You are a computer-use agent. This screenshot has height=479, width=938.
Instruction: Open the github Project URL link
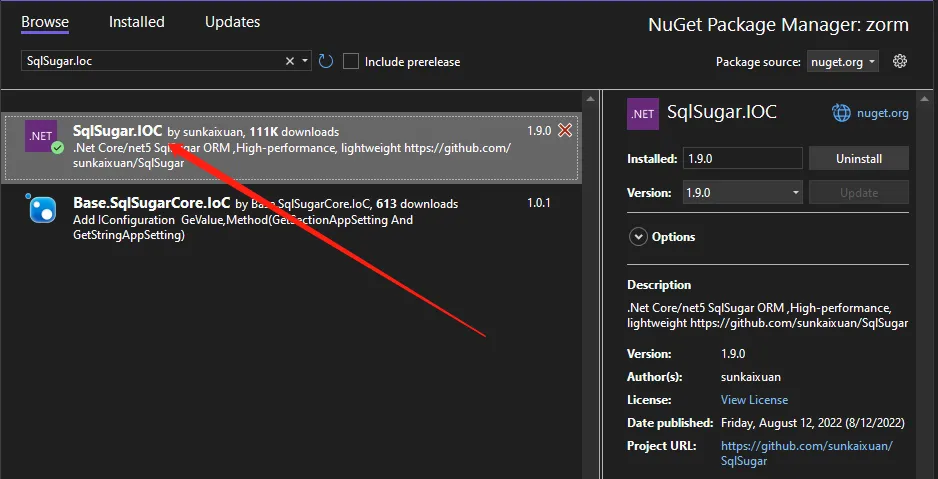(807, 453)
